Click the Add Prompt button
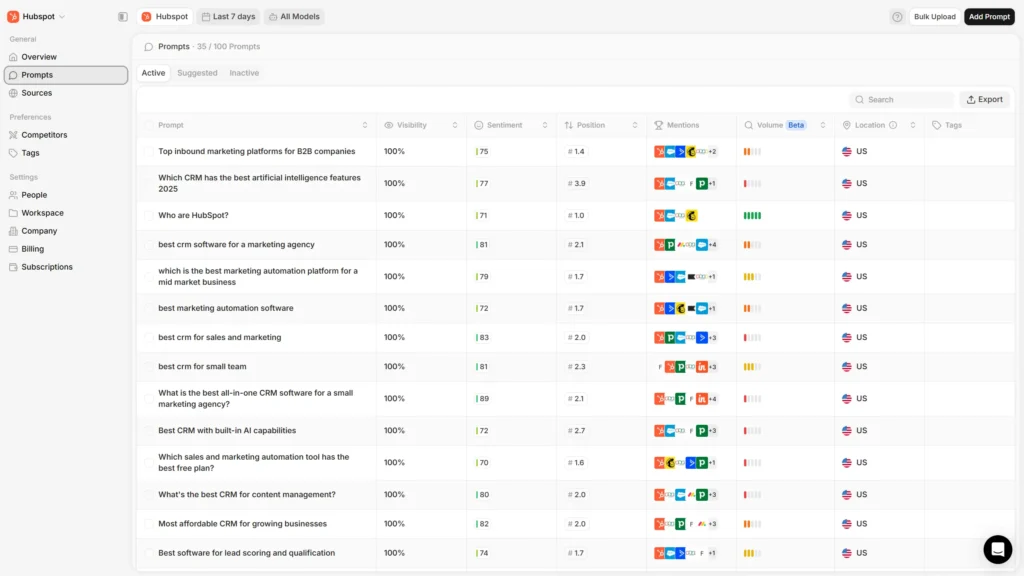Screen dimensions: 1024x576 989,16
